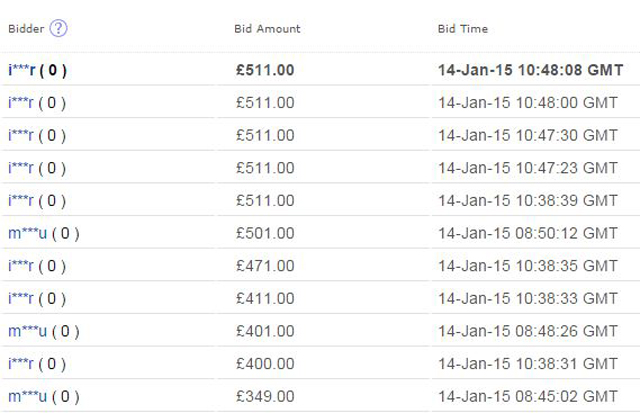Select the £501.00 bid amount cell

tap(264, 234)
